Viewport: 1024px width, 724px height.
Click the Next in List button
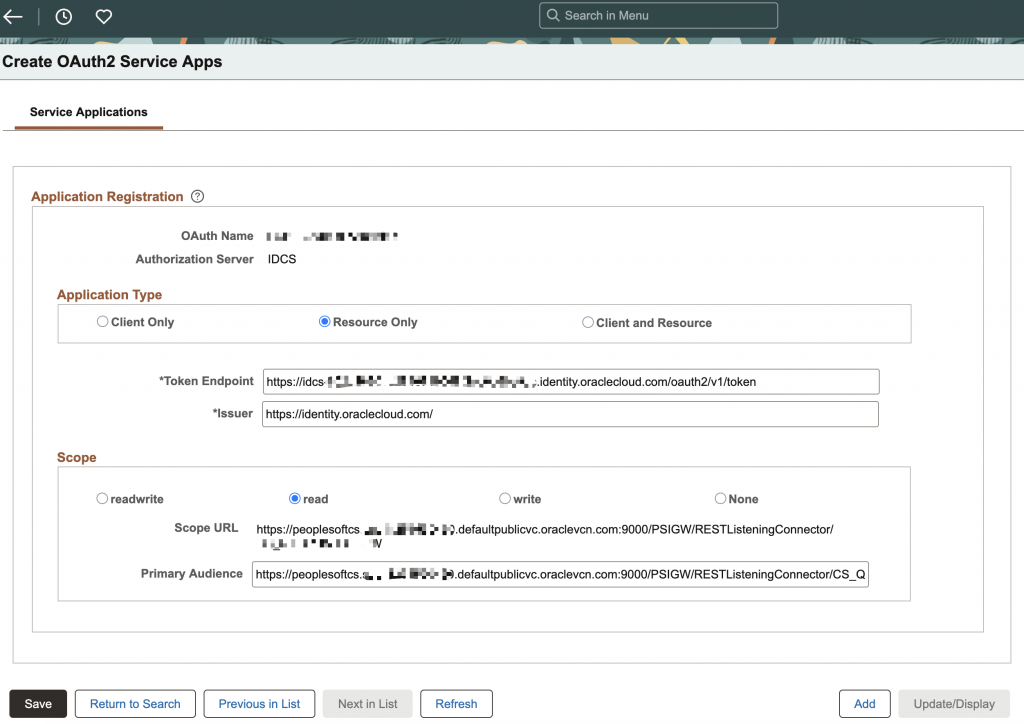367,703
